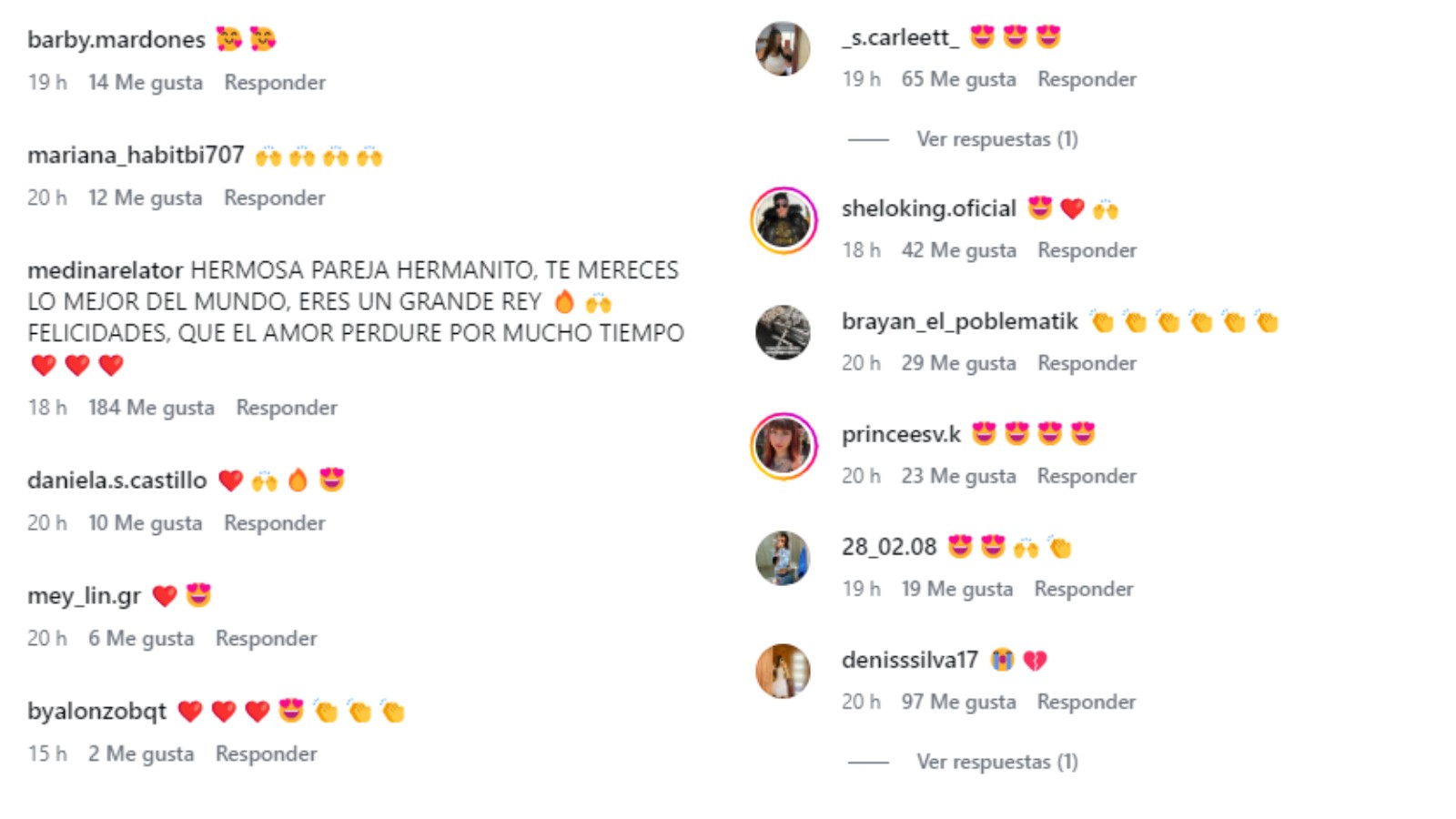The height and width of the screenshot is (819, 1456).
Task: Click brayan_el_poblematik avatar image
Action: (x=783, y=332)
